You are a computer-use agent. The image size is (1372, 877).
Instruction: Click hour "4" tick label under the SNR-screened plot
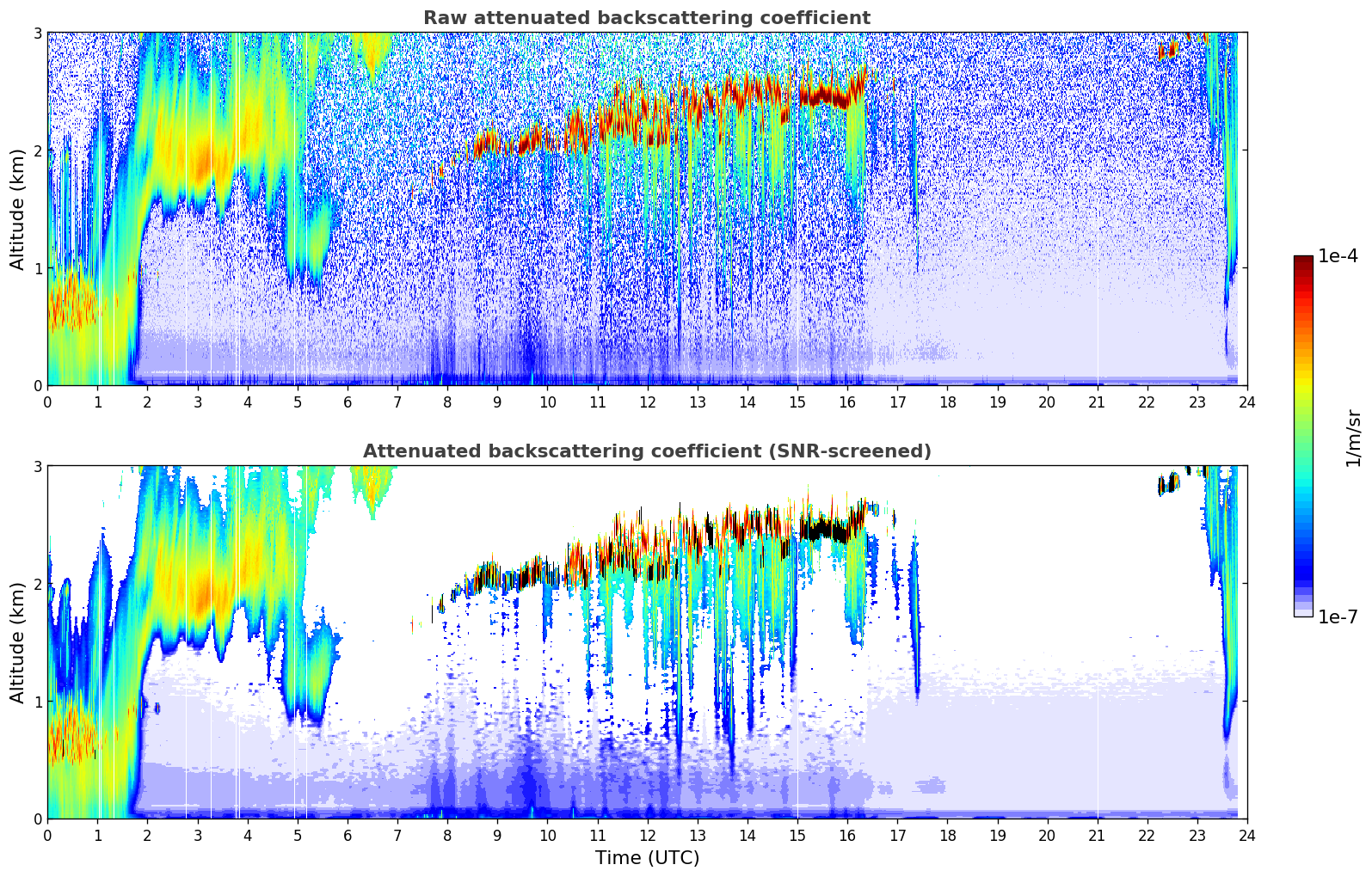pos(248,835)
